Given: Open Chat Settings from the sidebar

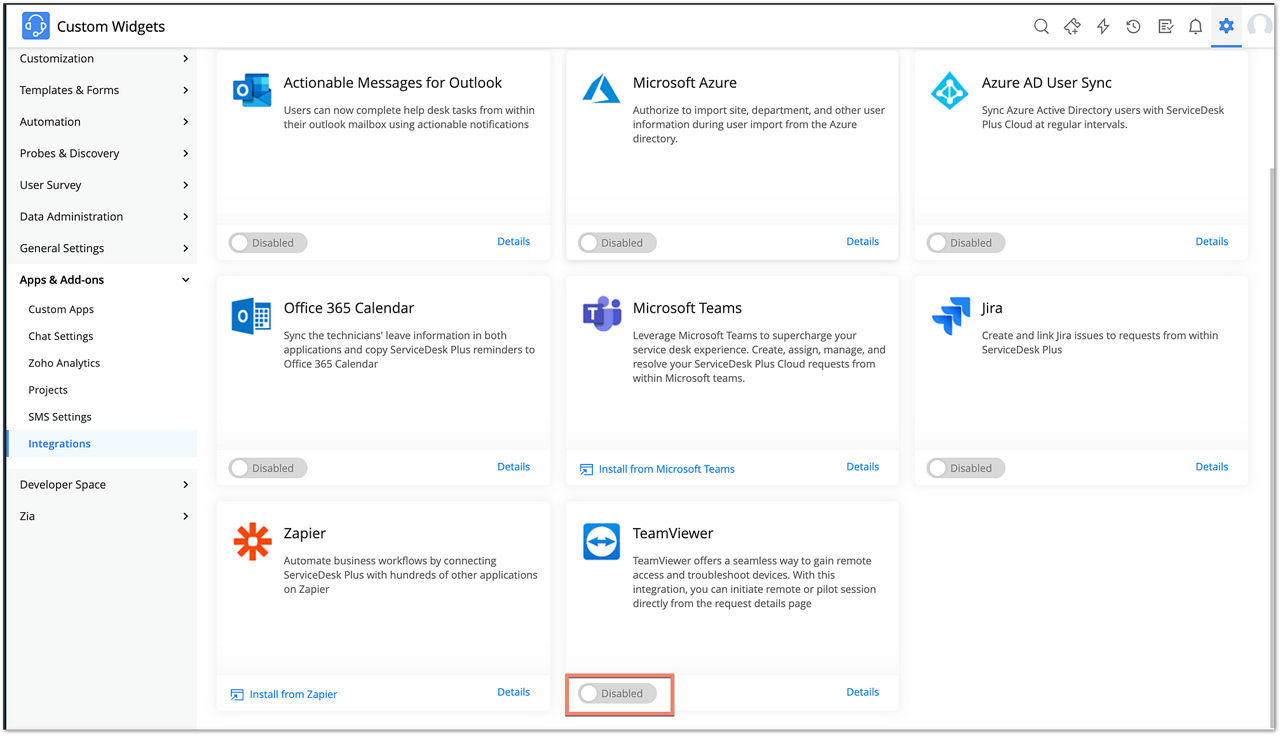Looking at the screenshot, I should tap(60, 336).
